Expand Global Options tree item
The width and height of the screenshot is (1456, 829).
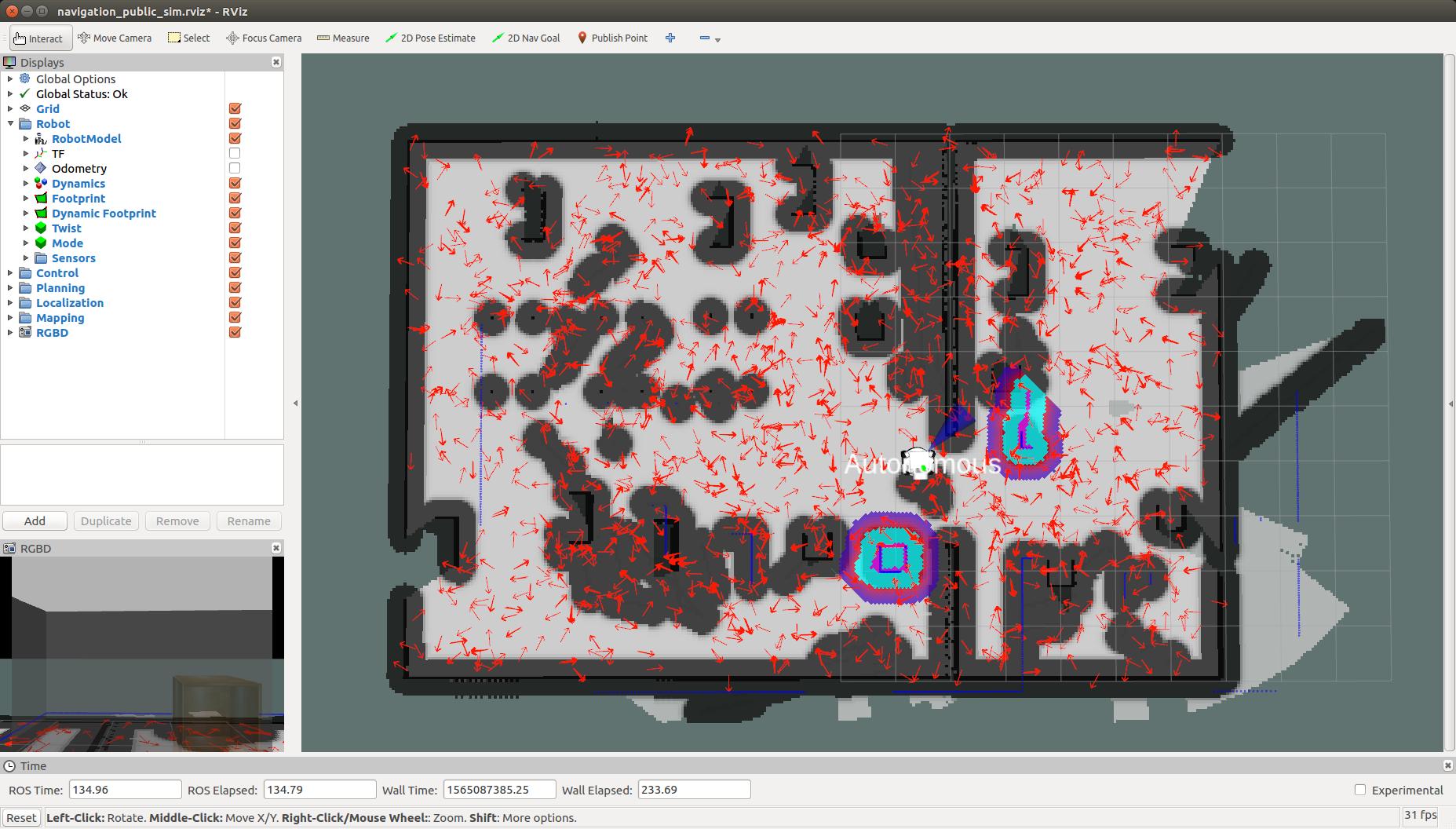coord(10,79)
